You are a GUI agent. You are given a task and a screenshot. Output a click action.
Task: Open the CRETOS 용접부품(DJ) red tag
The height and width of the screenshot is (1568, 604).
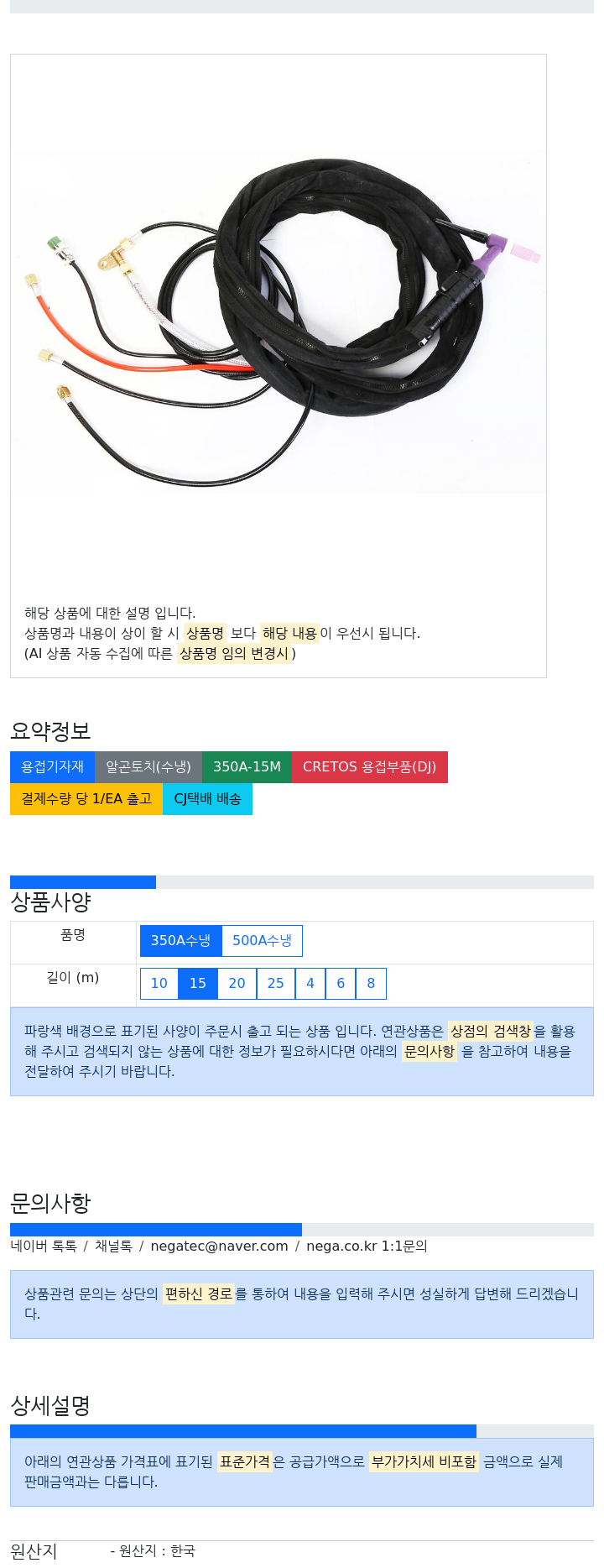click(369, 767)
